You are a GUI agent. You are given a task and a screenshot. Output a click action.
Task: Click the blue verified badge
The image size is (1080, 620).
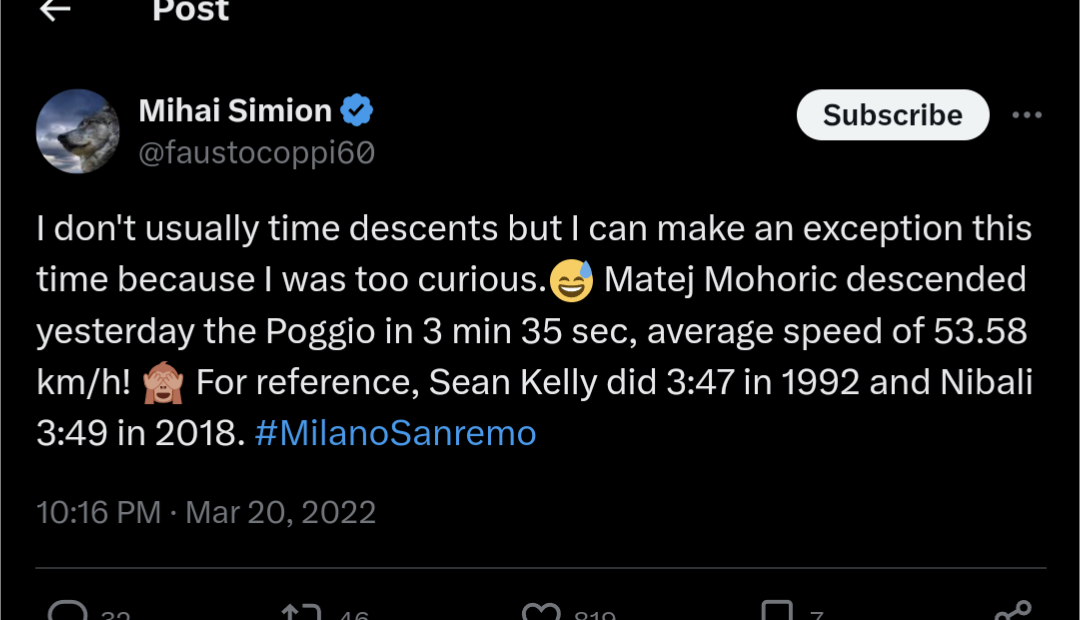[357, 110]
